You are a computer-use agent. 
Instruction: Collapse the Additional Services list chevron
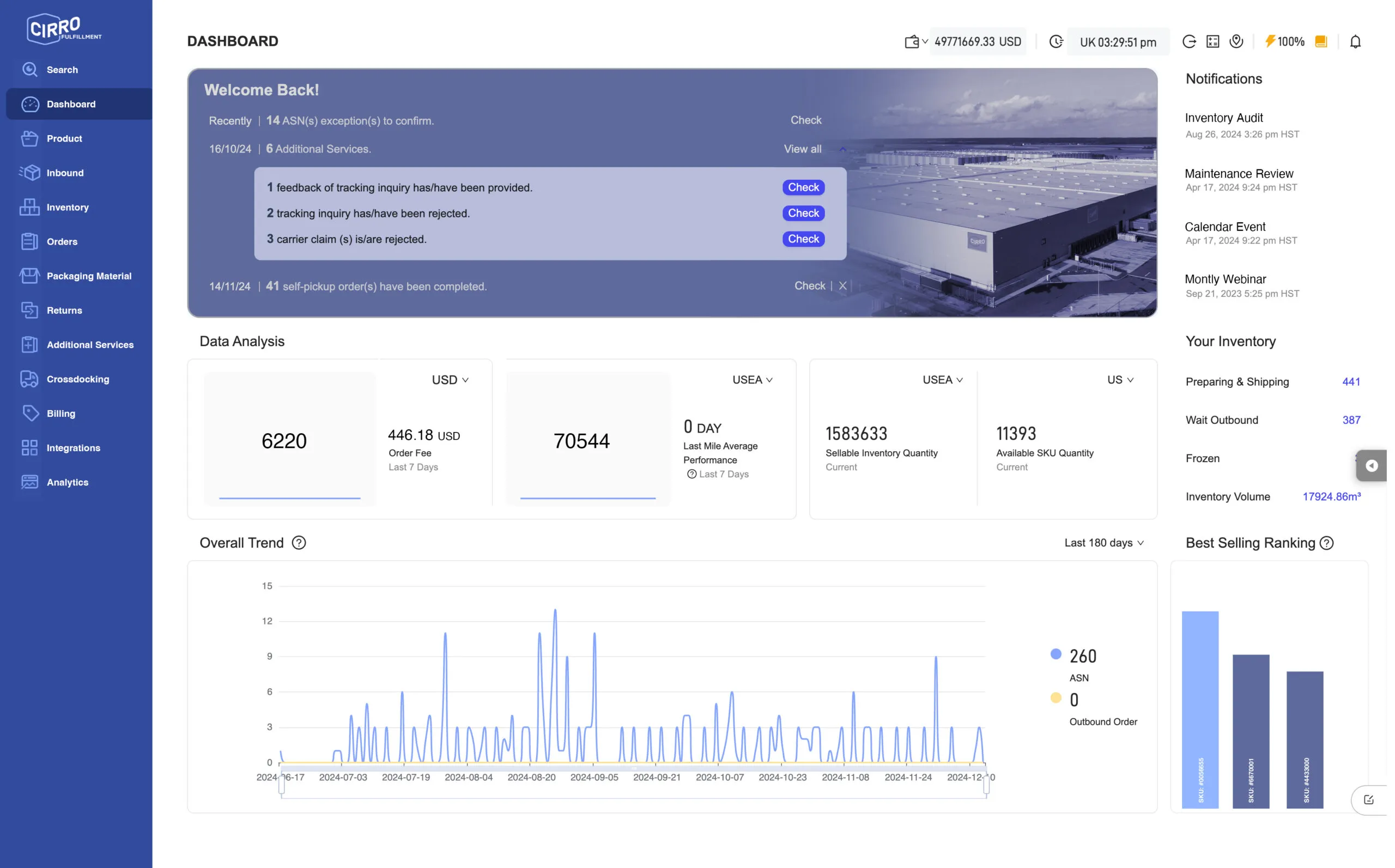point(842,149)
